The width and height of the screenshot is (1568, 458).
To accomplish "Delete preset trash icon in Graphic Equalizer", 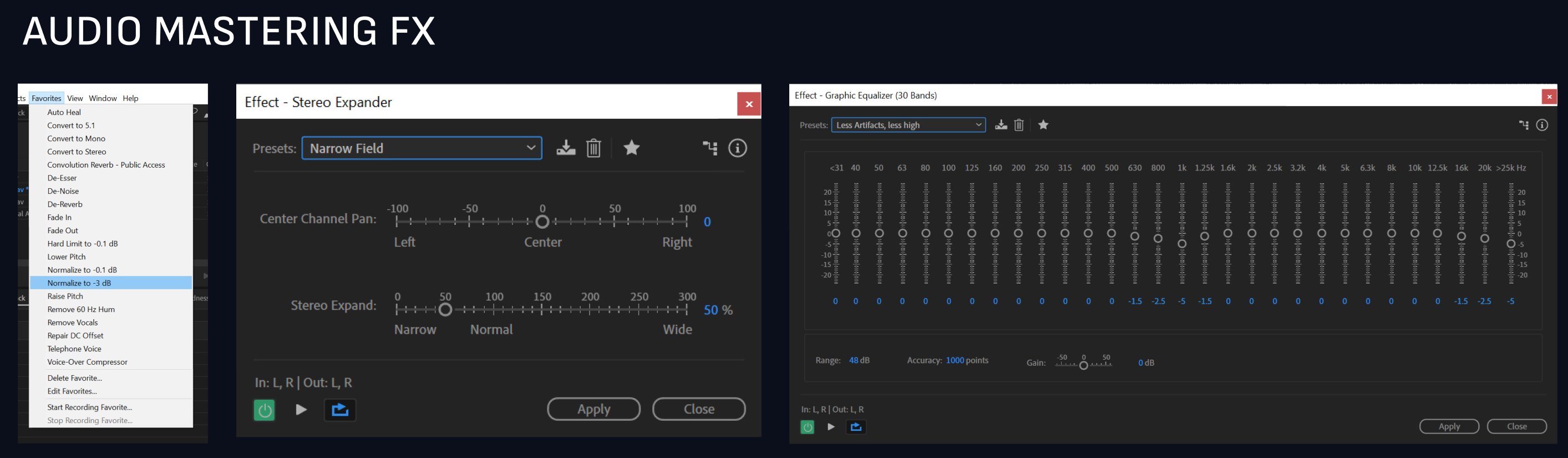I will point(1019,125).
